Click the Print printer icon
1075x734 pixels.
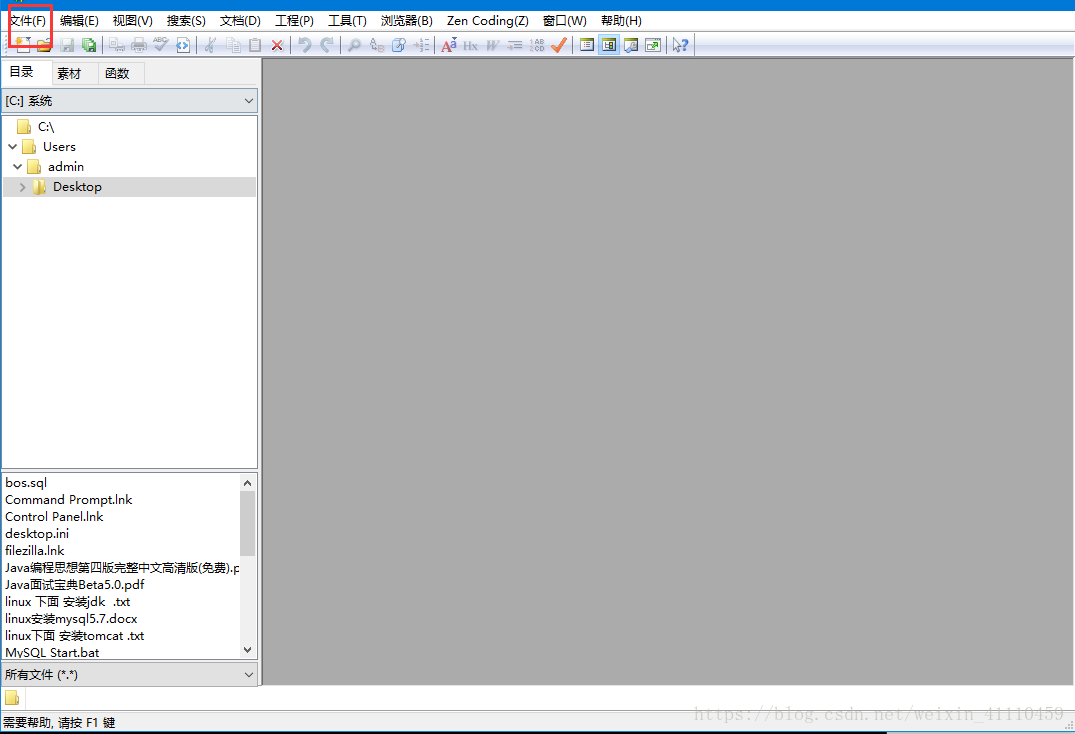point(139,45)
